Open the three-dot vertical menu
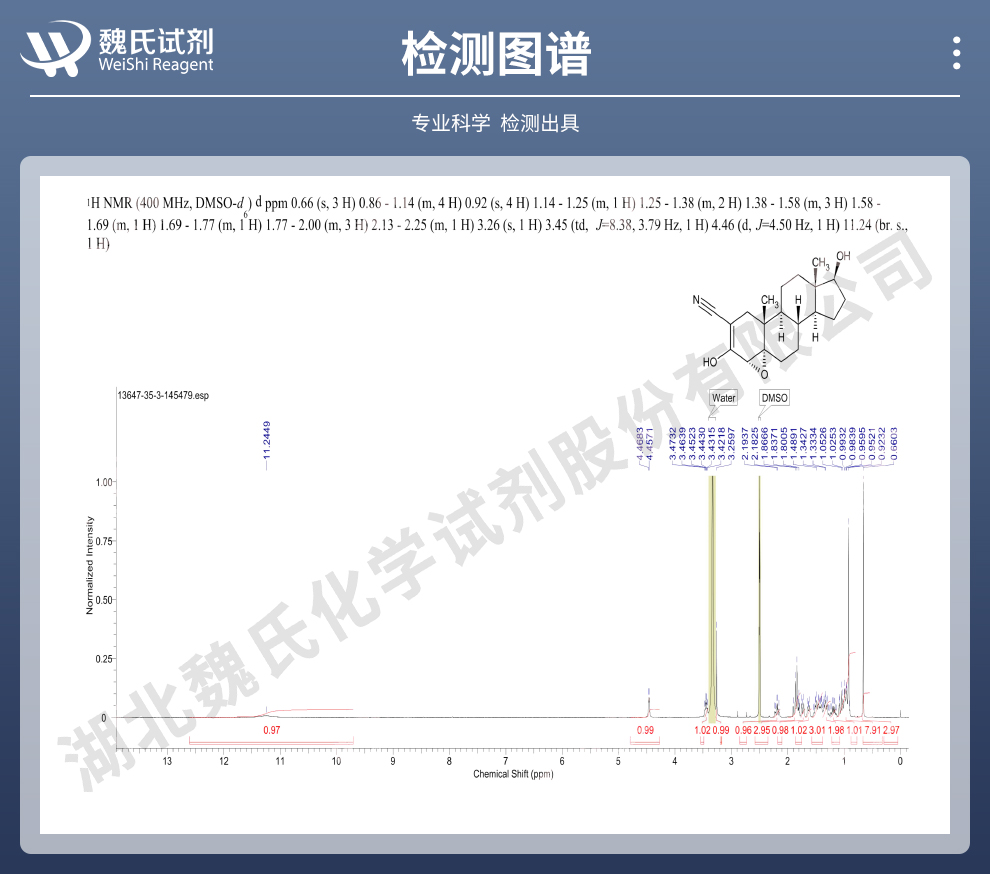 [x=957, y=52]
